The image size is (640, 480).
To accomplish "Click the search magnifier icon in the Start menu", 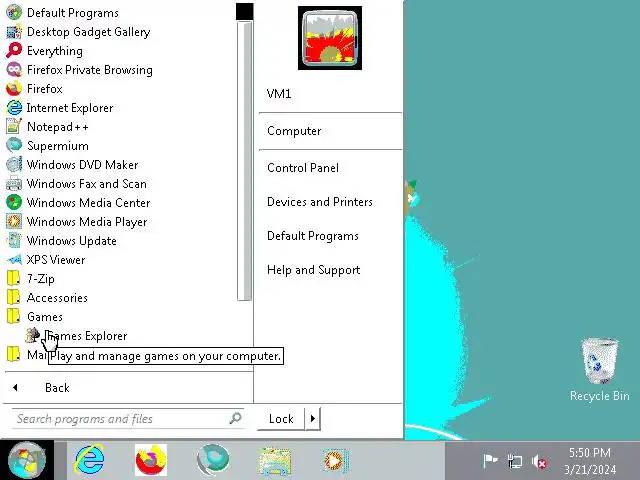I will click(x=235, y=418).
